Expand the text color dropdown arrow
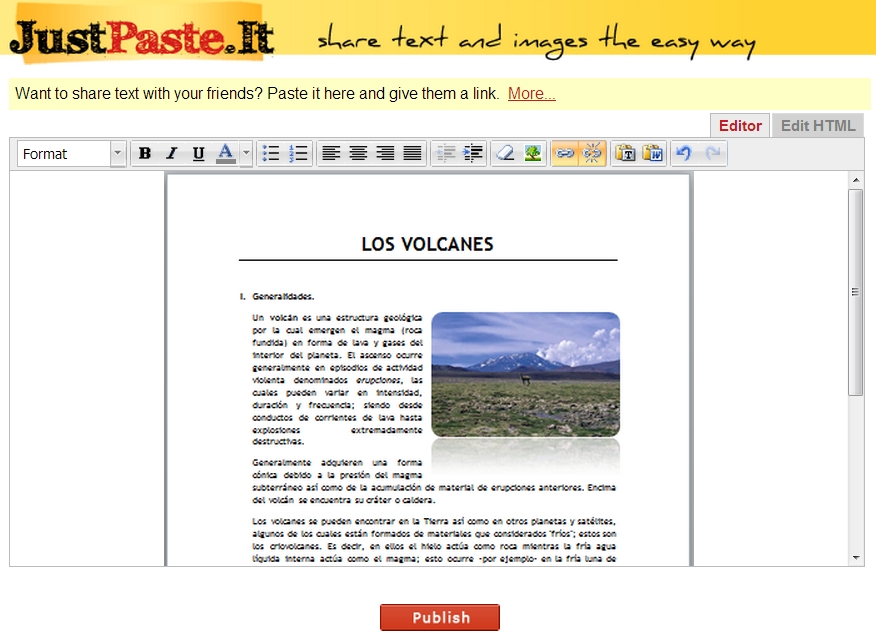The width and height of the screenshot is (876, 641). pyautogui.click(x=246, y=154)
